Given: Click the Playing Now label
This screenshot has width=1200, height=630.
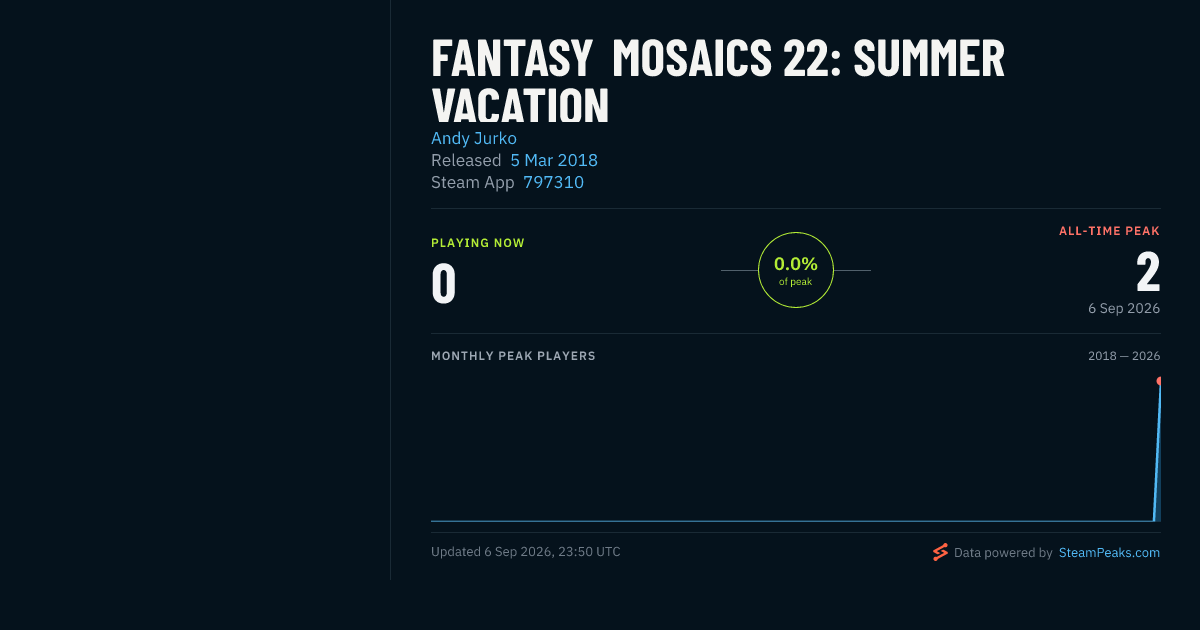Looking at the screenshot, I should [478, 243].
